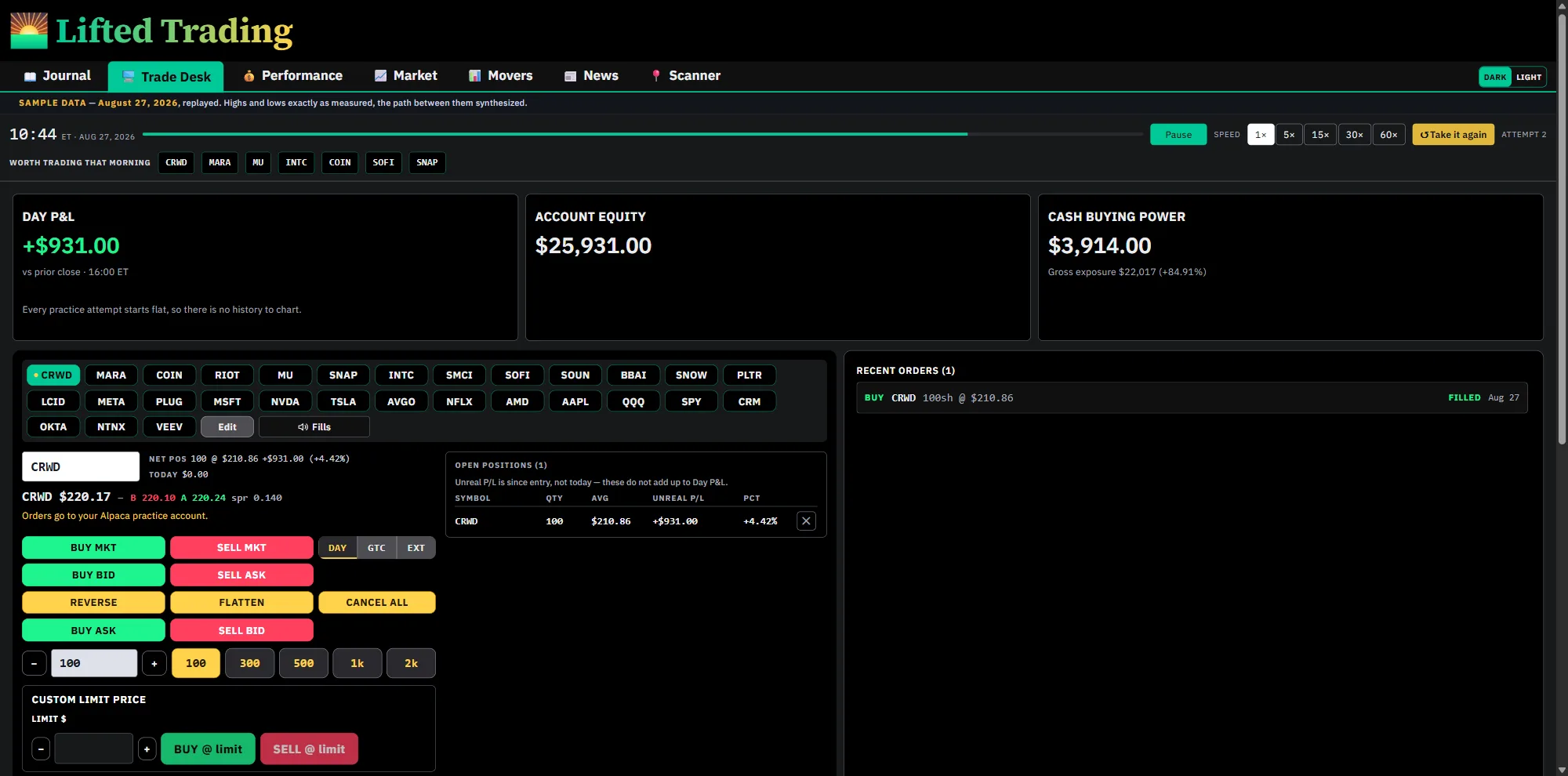The height and width of the screenshot is (776, 1568).
Task: Close the CRWD open position with X
Action: coord(806,521)
